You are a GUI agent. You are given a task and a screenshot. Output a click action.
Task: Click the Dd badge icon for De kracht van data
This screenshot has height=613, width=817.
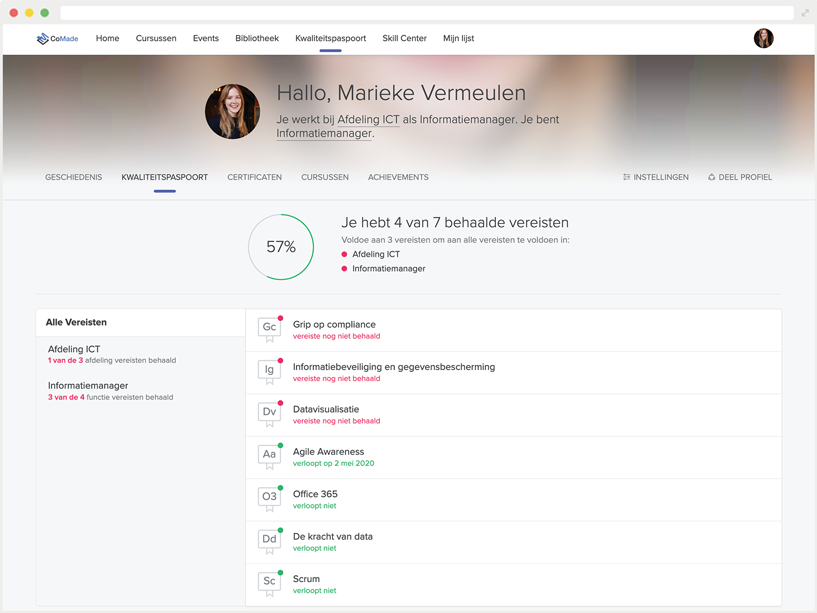click(269, 539)
